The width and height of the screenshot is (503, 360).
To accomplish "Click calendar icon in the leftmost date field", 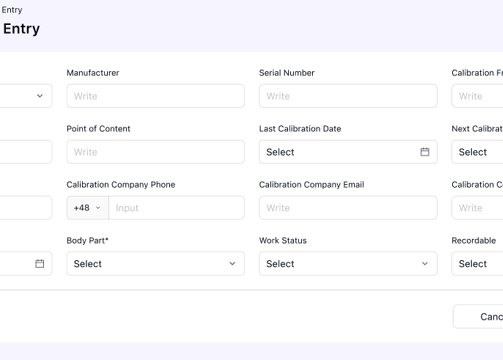I will click(40, 264).
